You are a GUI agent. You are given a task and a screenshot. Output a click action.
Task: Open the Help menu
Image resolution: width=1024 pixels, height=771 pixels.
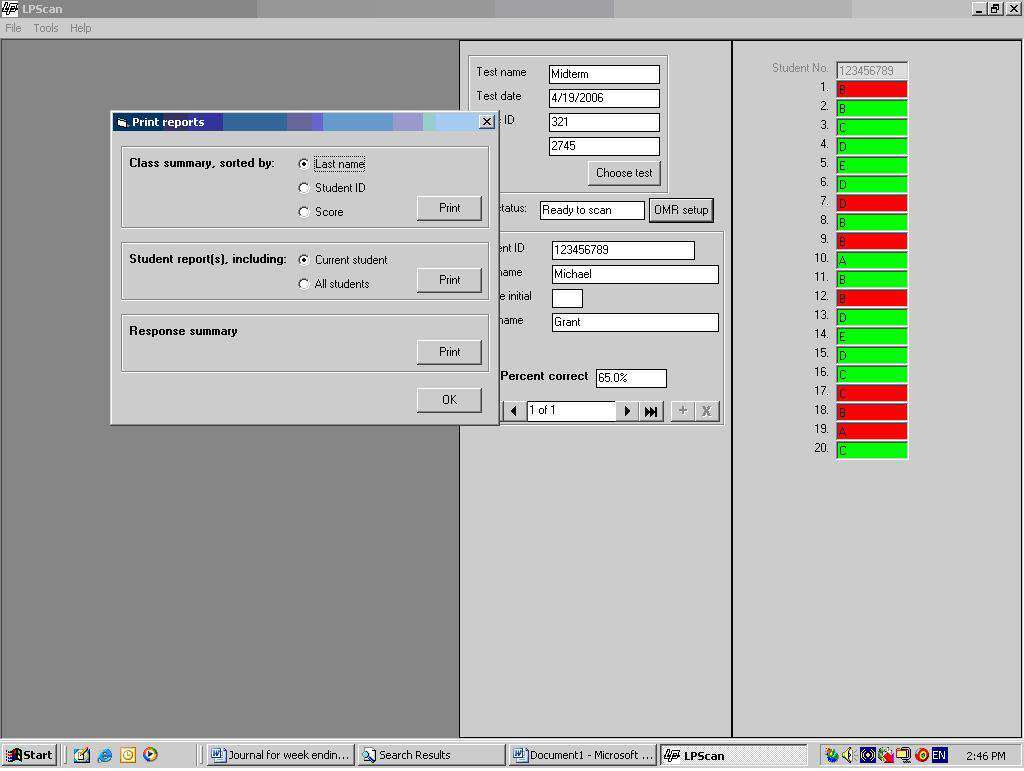point(80,28)
